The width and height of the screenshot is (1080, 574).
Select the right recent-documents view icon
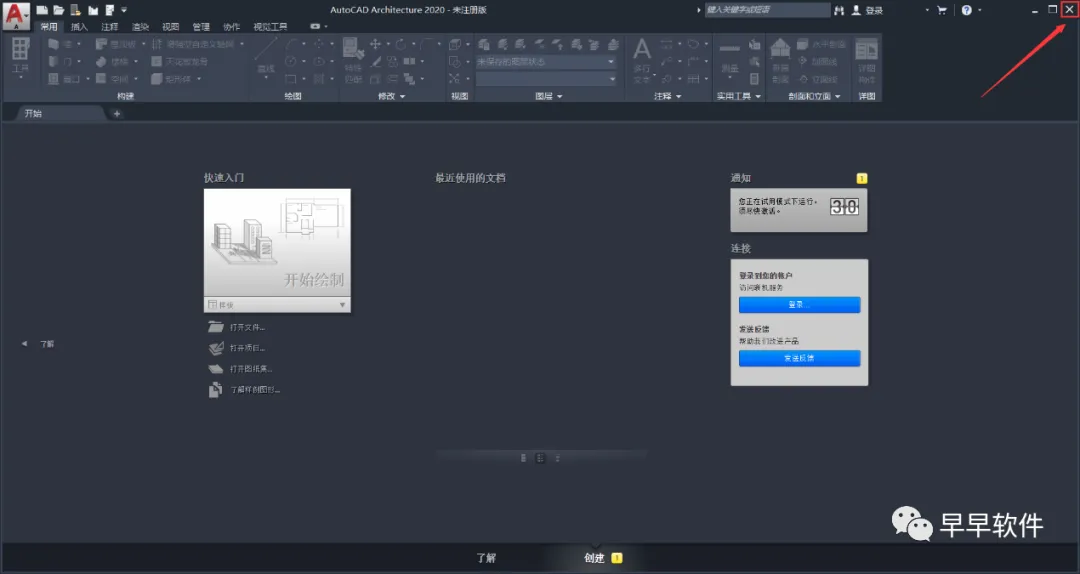[557, 458]
